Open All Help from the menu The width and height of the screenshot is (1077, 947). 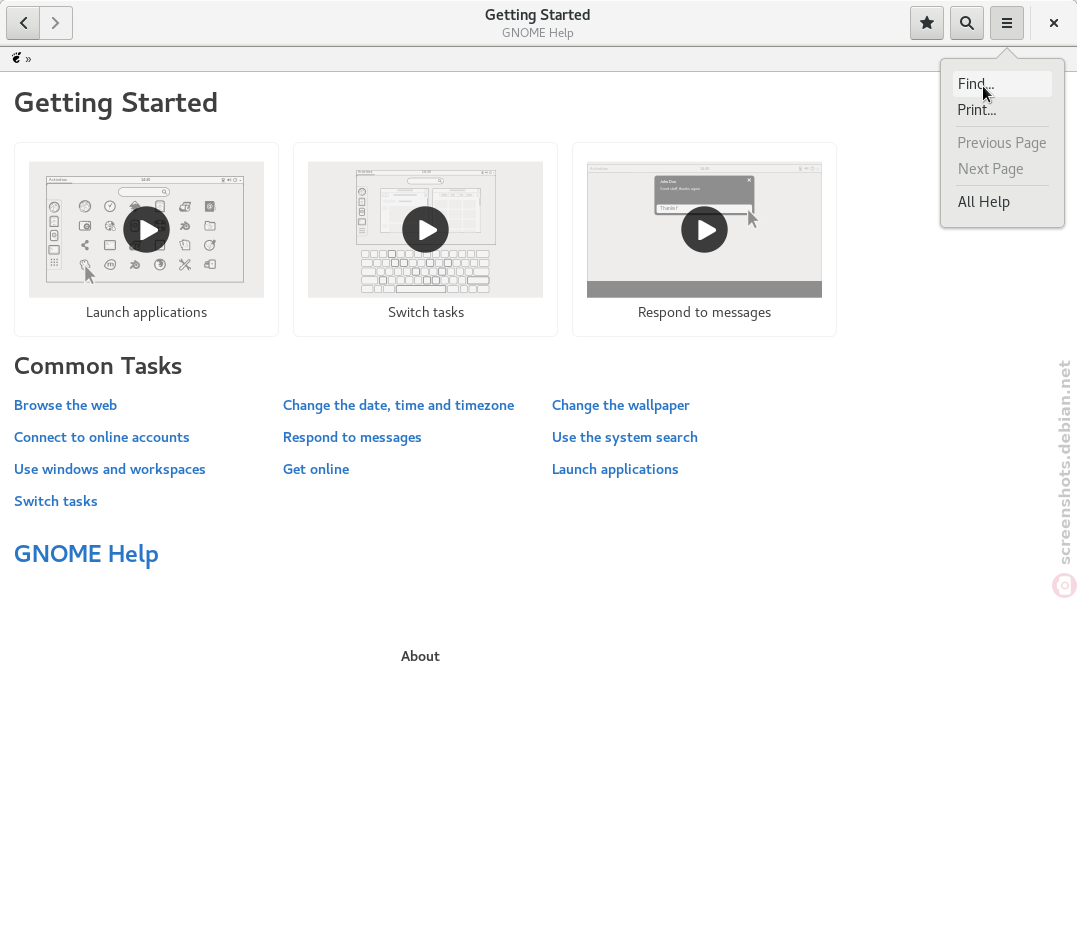pyautogui.click(x=1002, y=202)
